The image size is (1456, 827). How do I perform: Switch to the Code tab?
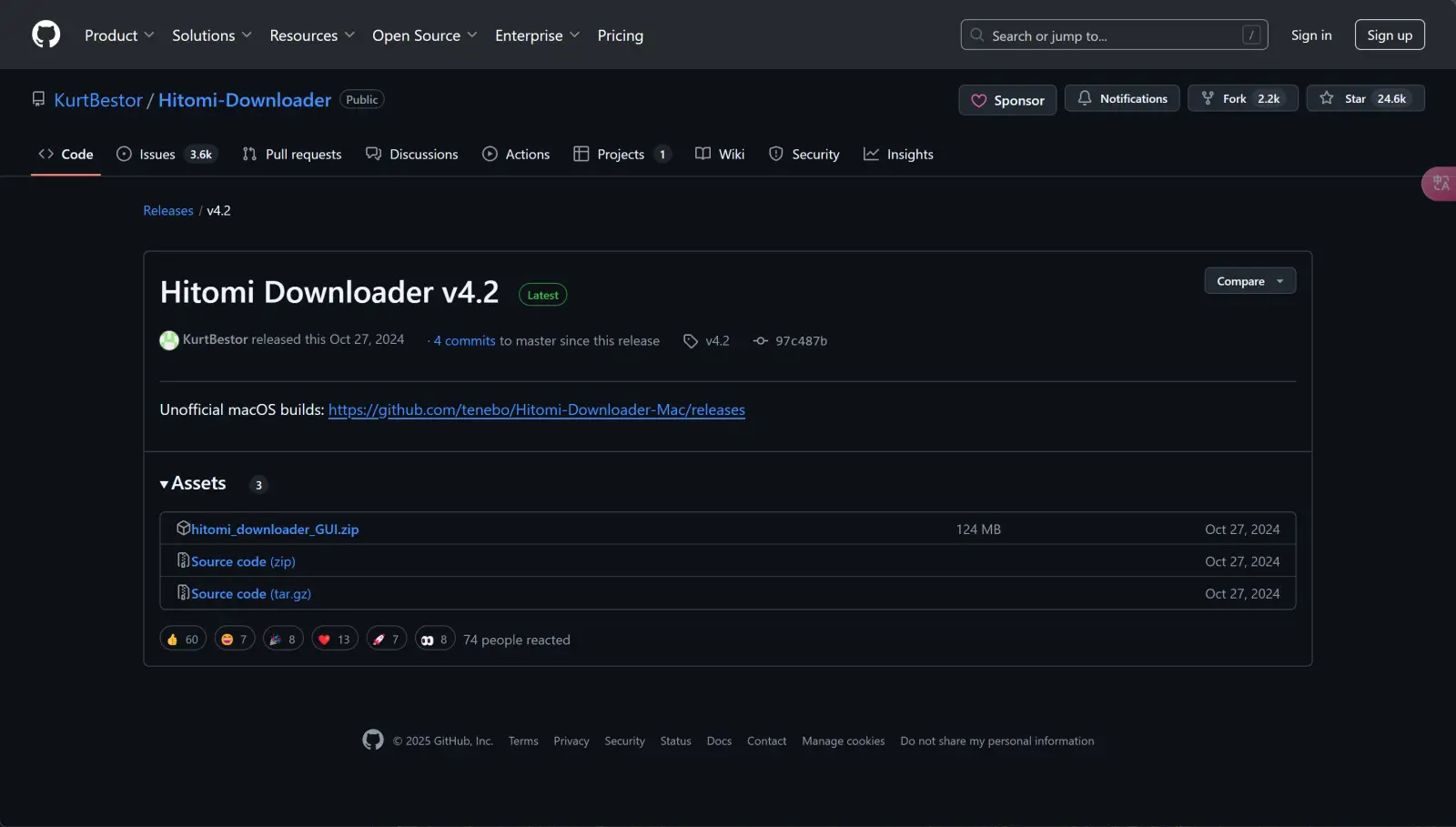pyautogui.click(x=66, y=155)
